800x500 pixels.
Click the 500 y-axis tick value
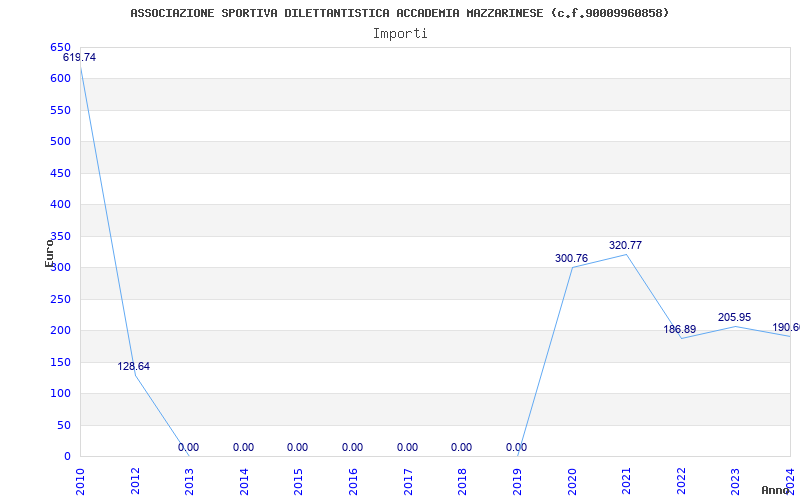[x=60, y=141]
